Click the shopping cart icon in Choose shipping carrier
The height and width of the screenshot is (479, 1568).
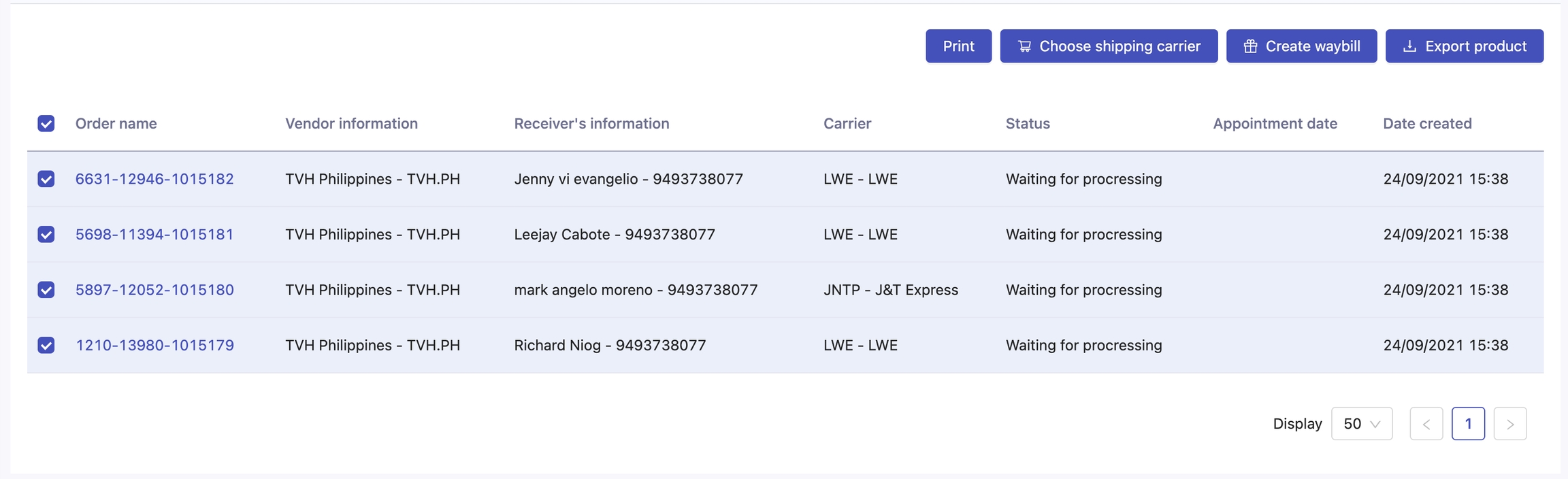(1024, 46)
